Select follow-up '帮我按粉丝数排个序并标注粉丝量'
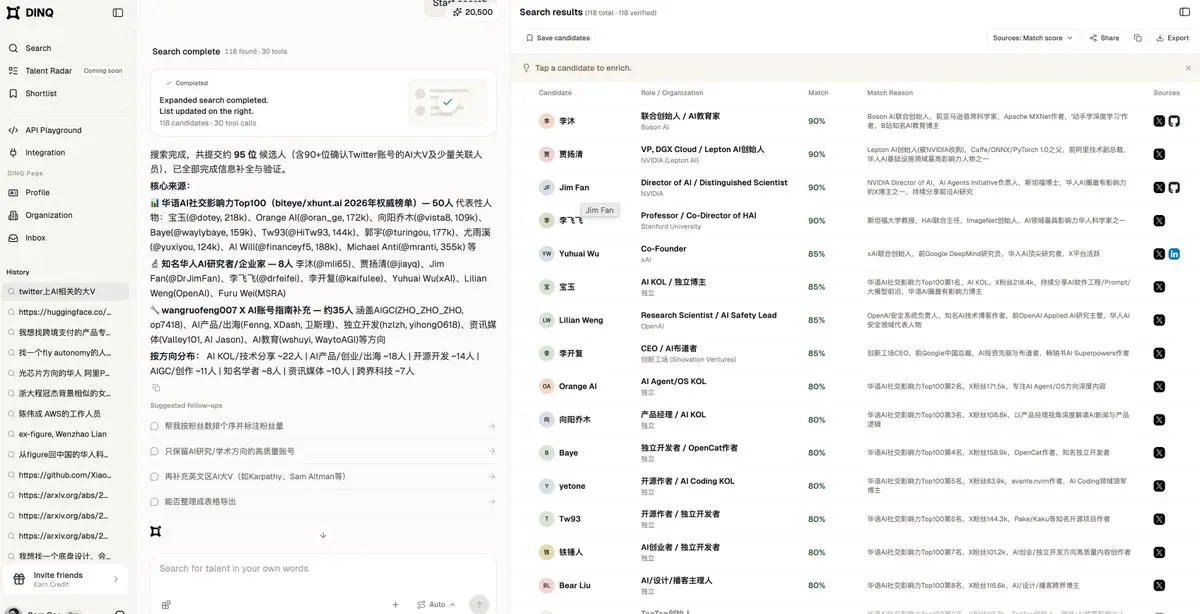The width and height of the screenshot is (1200, 614). [x=323, y=426]
